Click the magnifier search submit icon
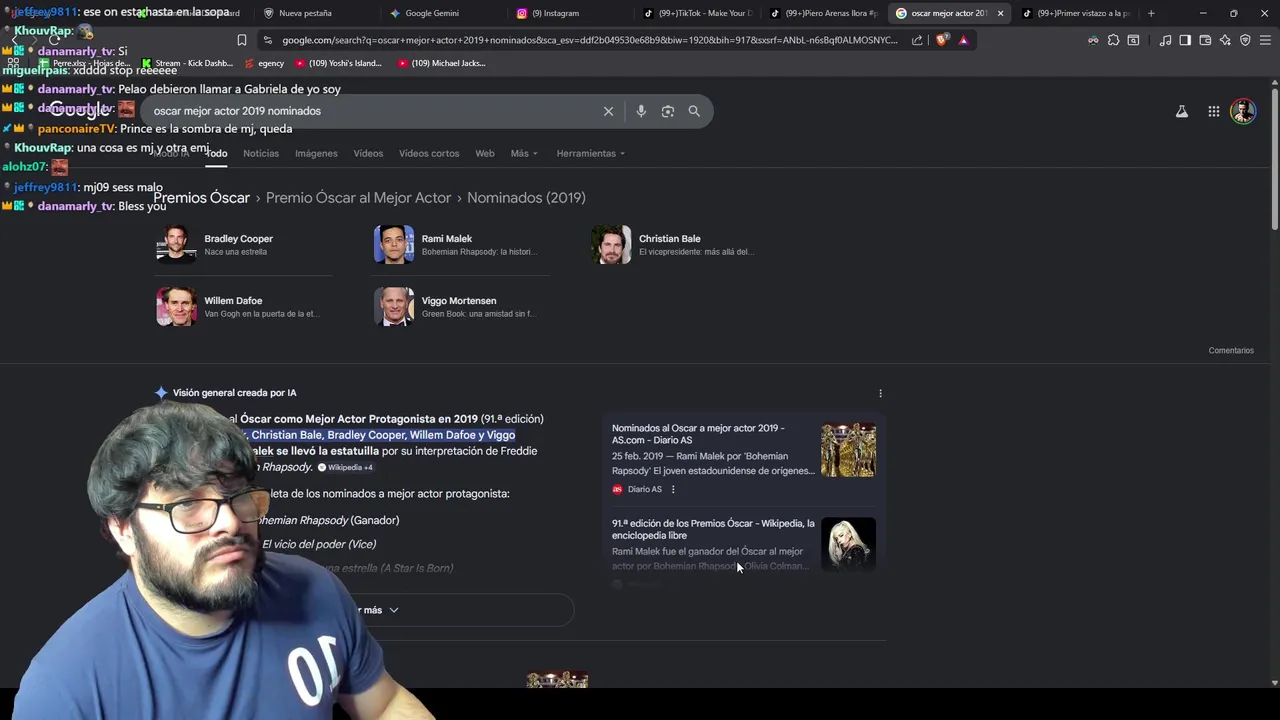Screen dimensions: 1280x720 tap(694, 111)
